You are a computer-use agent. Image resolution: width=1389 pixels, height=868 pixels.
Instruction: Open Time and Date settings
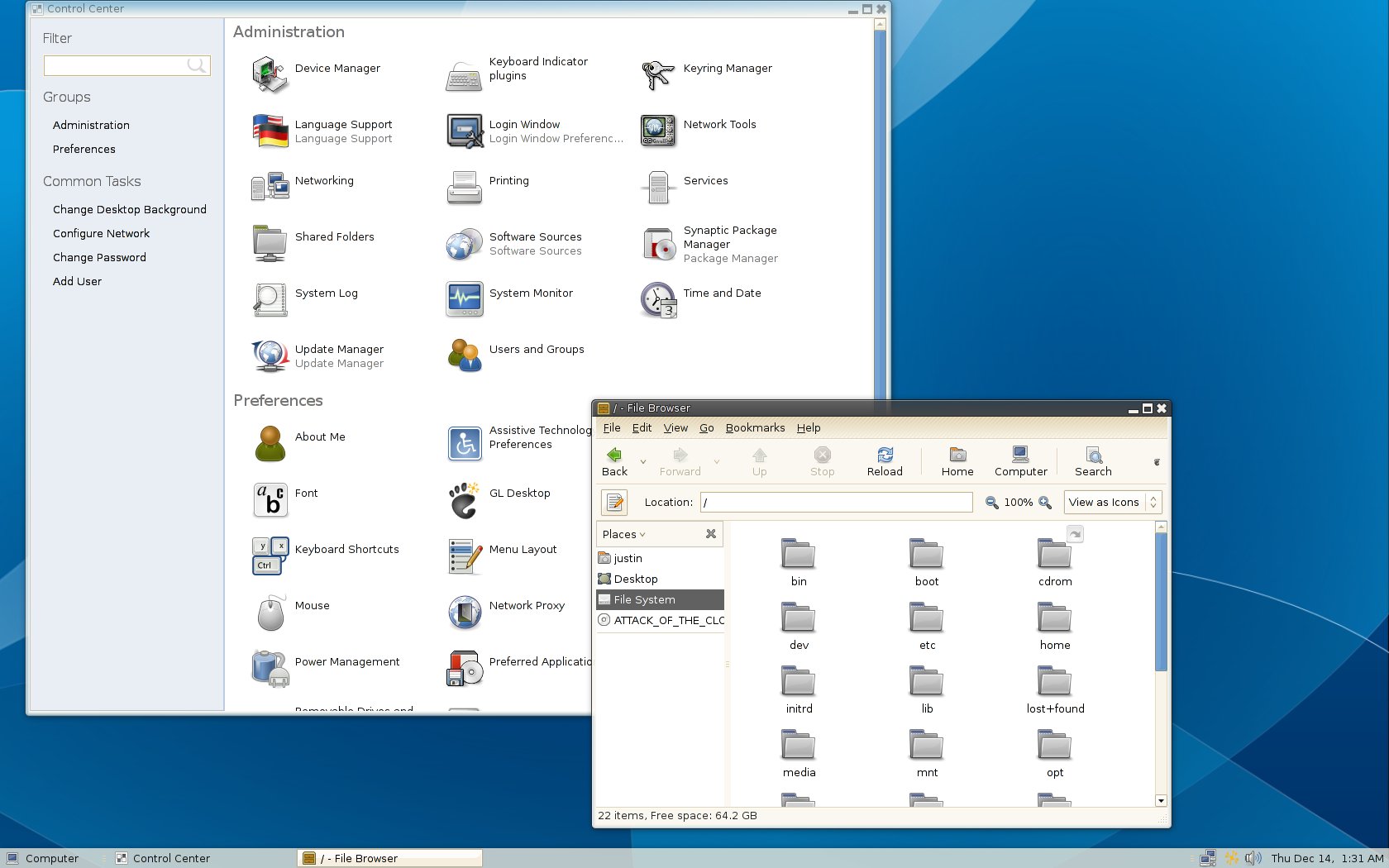[701, 298]
